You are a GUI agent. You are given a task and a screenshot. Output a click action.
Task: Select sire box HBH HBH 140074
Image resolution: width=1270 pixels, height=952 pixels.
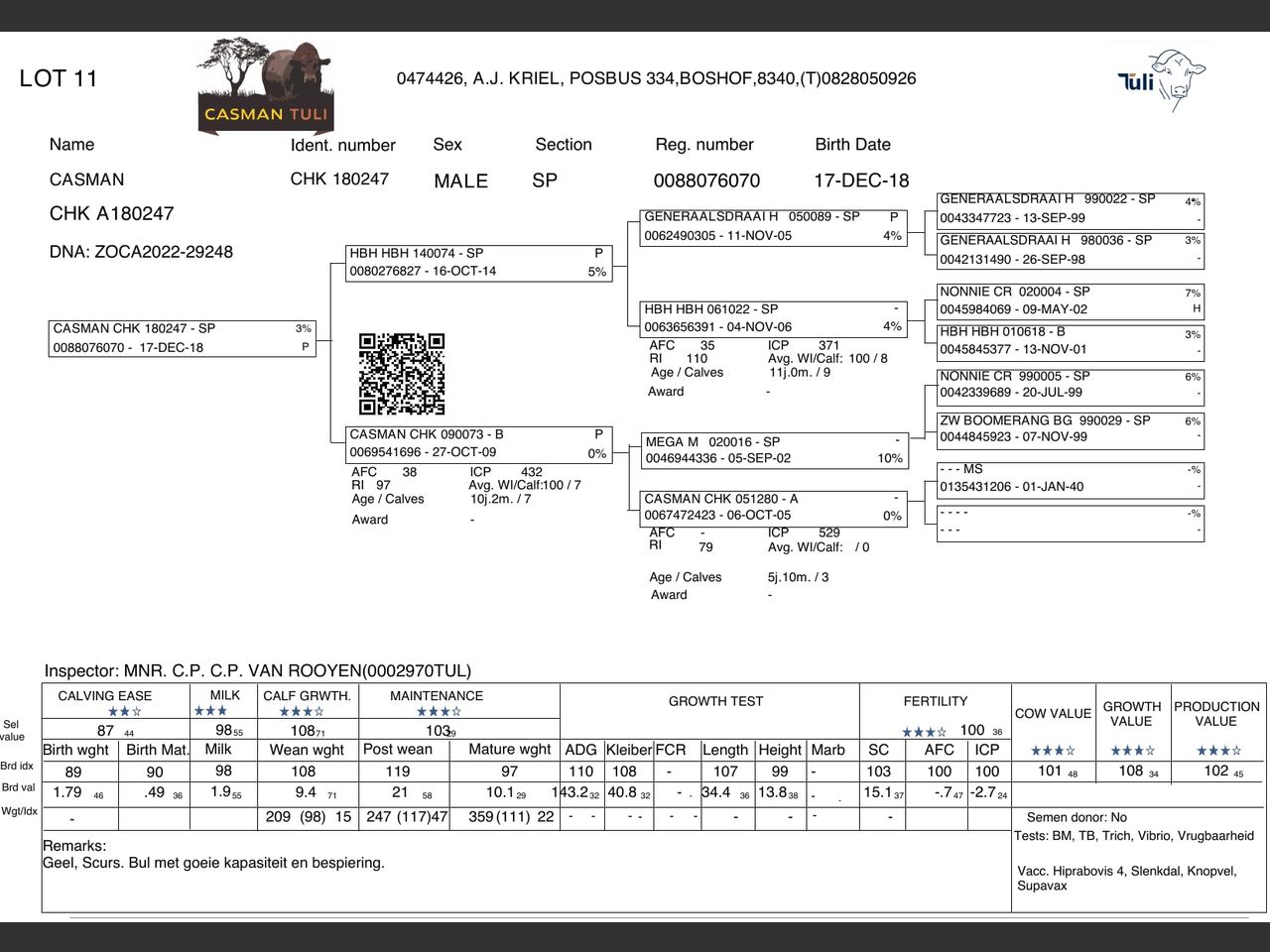(478, 263)
